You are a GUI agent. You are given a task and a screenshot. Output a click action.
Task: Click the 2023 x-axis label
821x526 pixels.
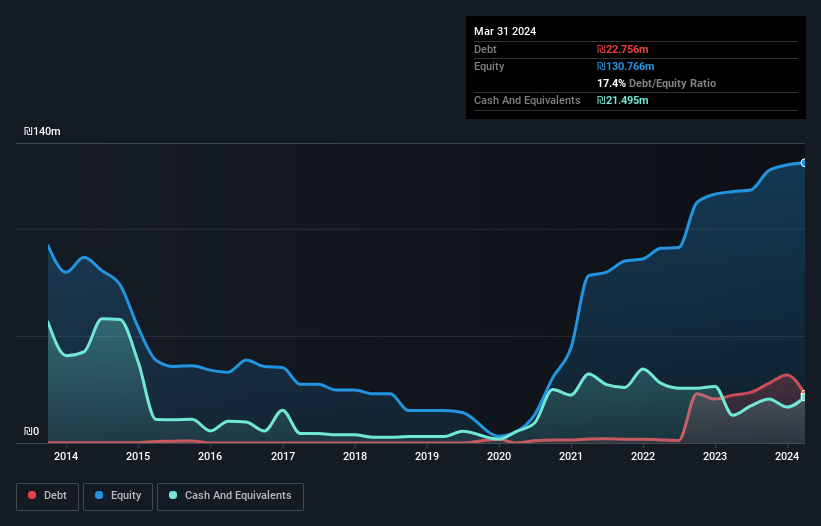tap(715, 456)
